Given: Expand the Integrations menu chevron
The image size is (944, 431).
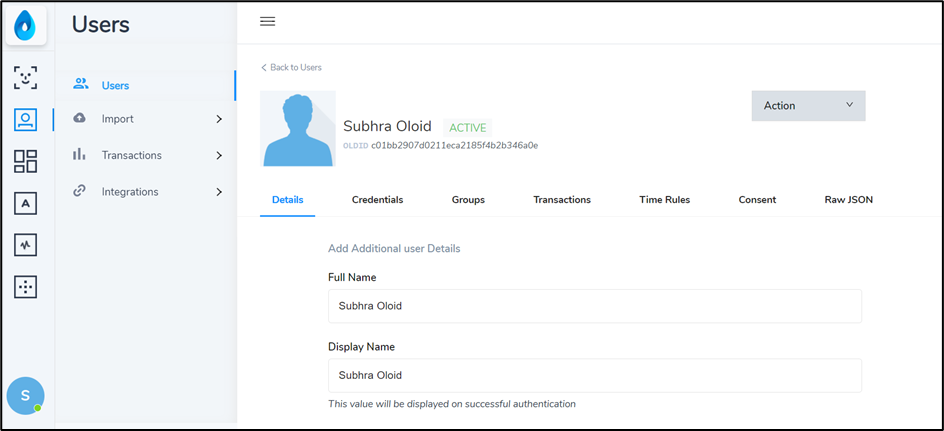Looking at the screenshot, I should [x=219, y=192].
